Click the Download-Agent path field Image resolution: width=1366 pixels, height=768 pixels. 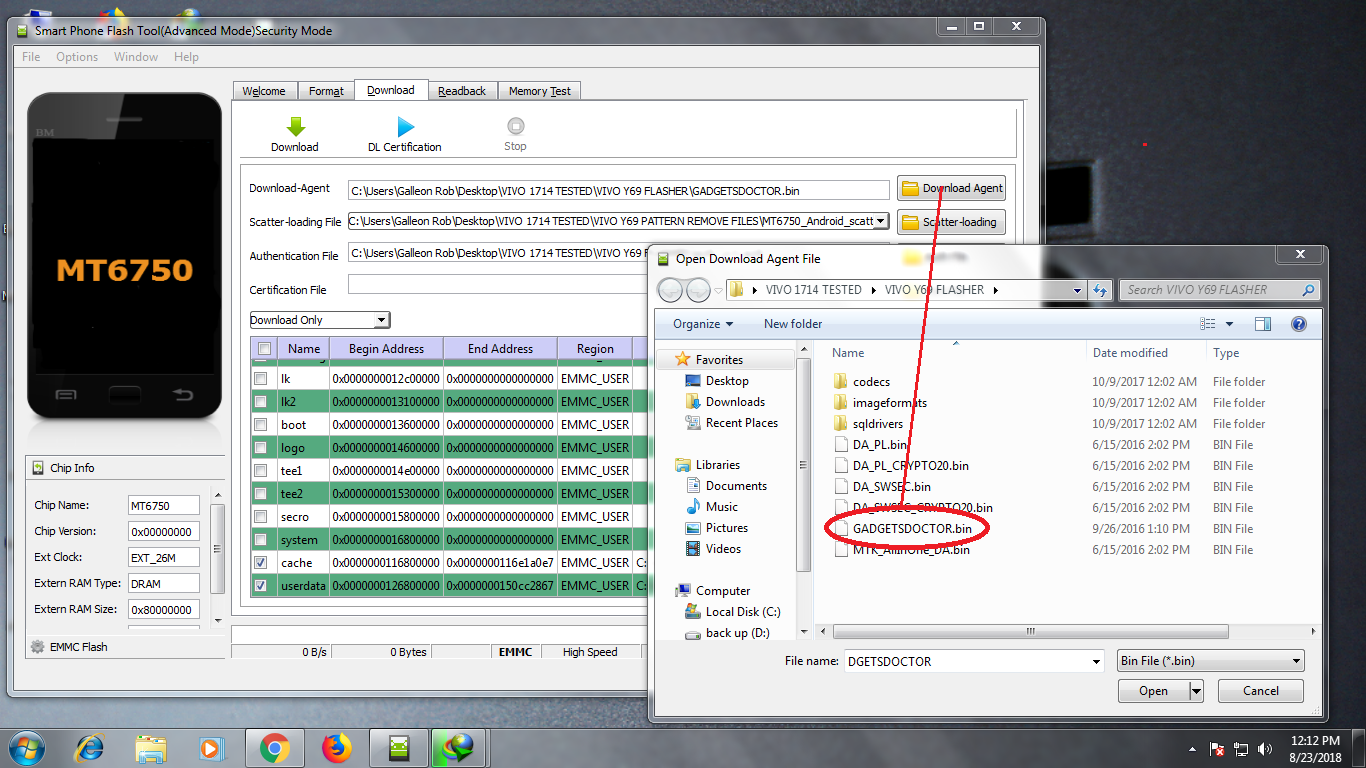point(618,190)
